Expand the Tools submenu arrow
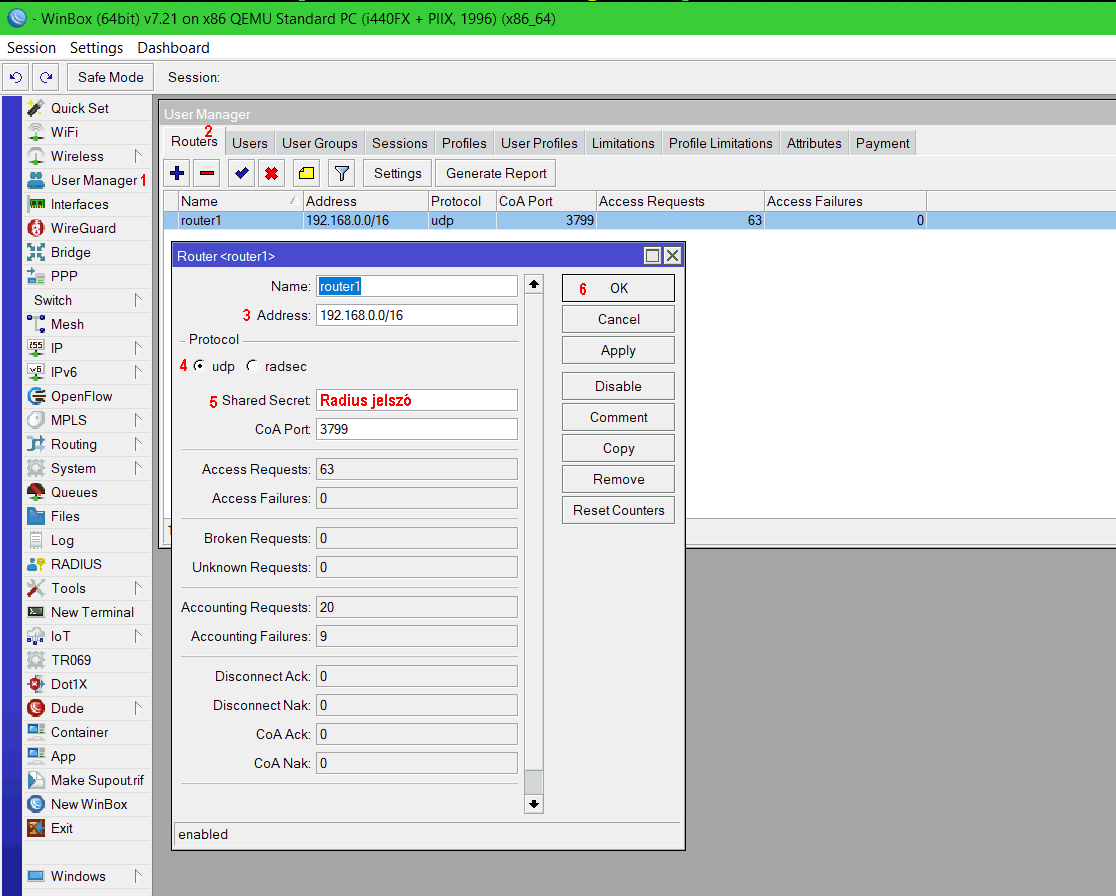 click(138, 588)
